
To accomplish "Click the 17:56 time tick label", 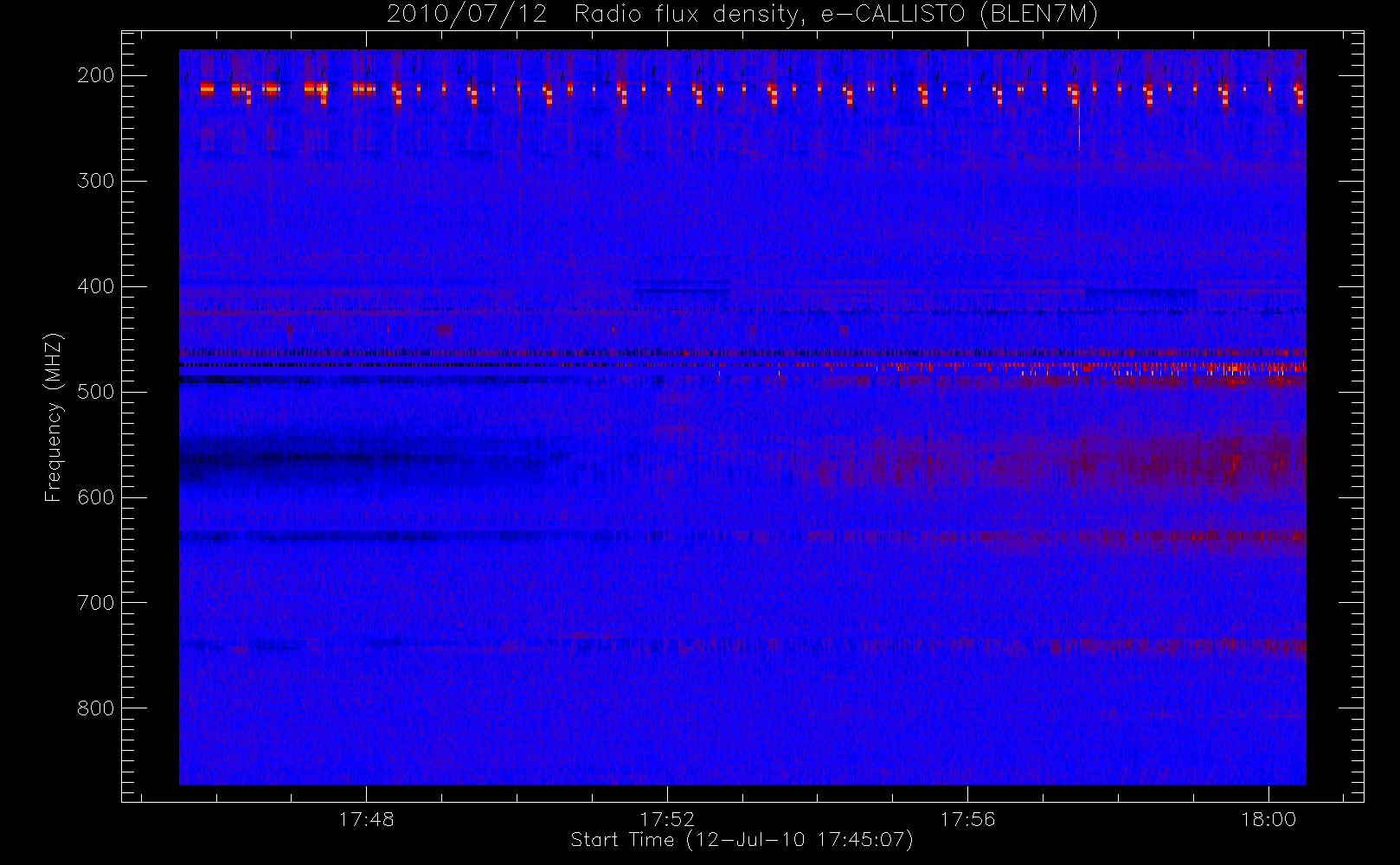I will coord(967,819).
